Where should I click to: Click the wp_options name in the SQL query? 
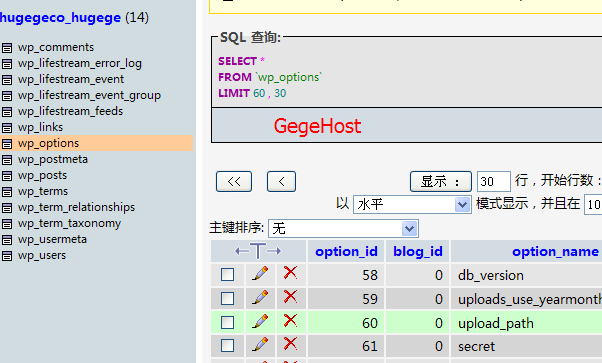click(289, 77)
